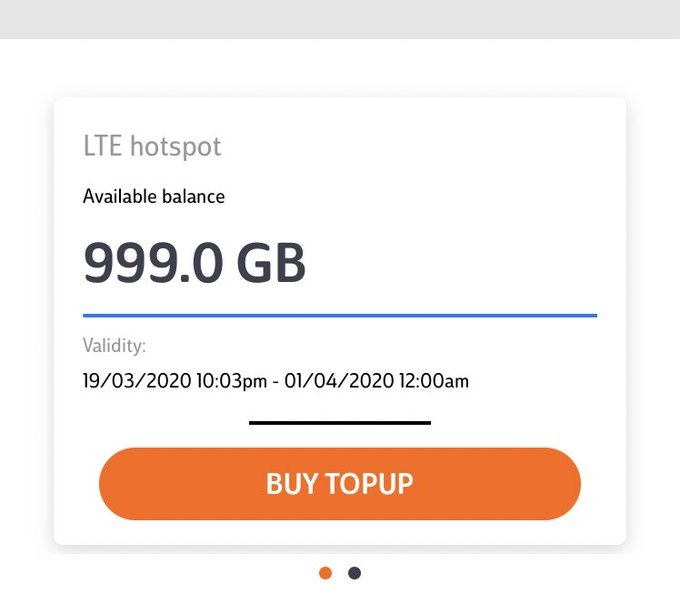Click the 12:00am expiry time
Screen dimensions: 680x604
[431, 381]
